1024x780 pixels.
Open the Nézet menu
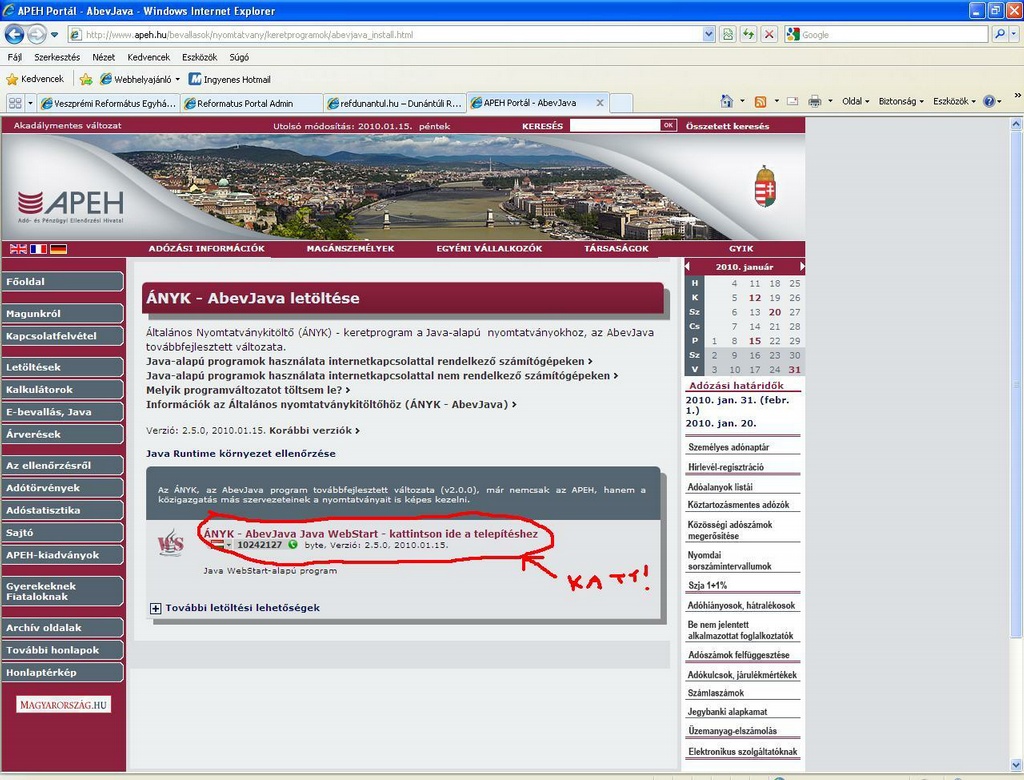pos(103,57)
